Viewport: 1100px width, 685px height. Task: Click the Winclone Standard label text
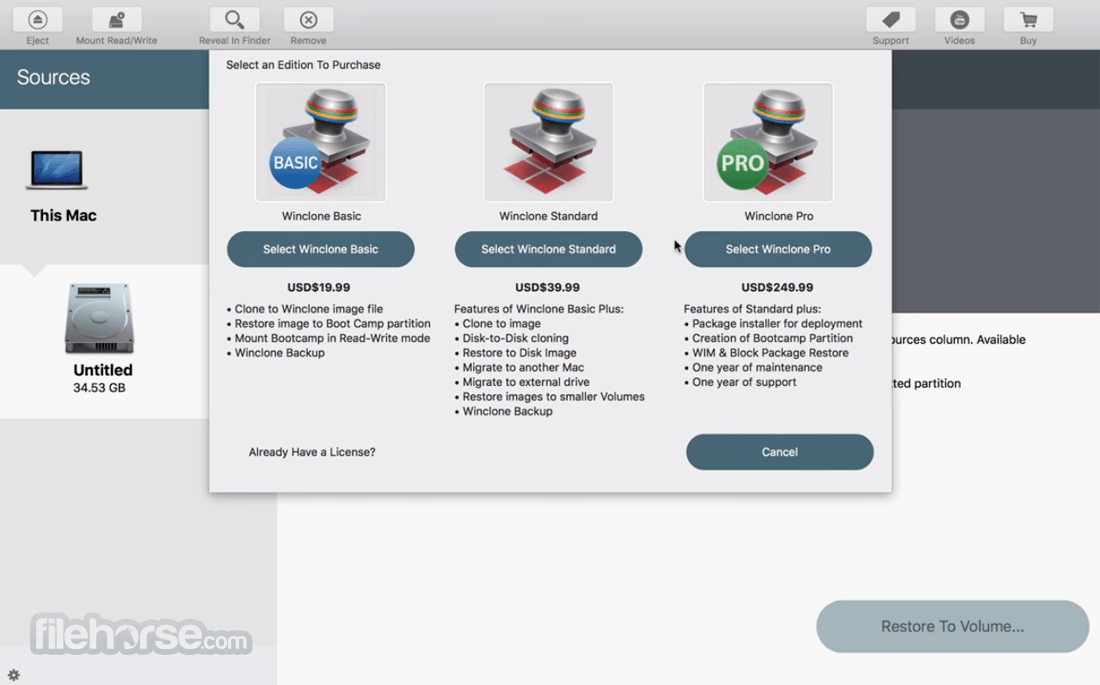point(548,216)
